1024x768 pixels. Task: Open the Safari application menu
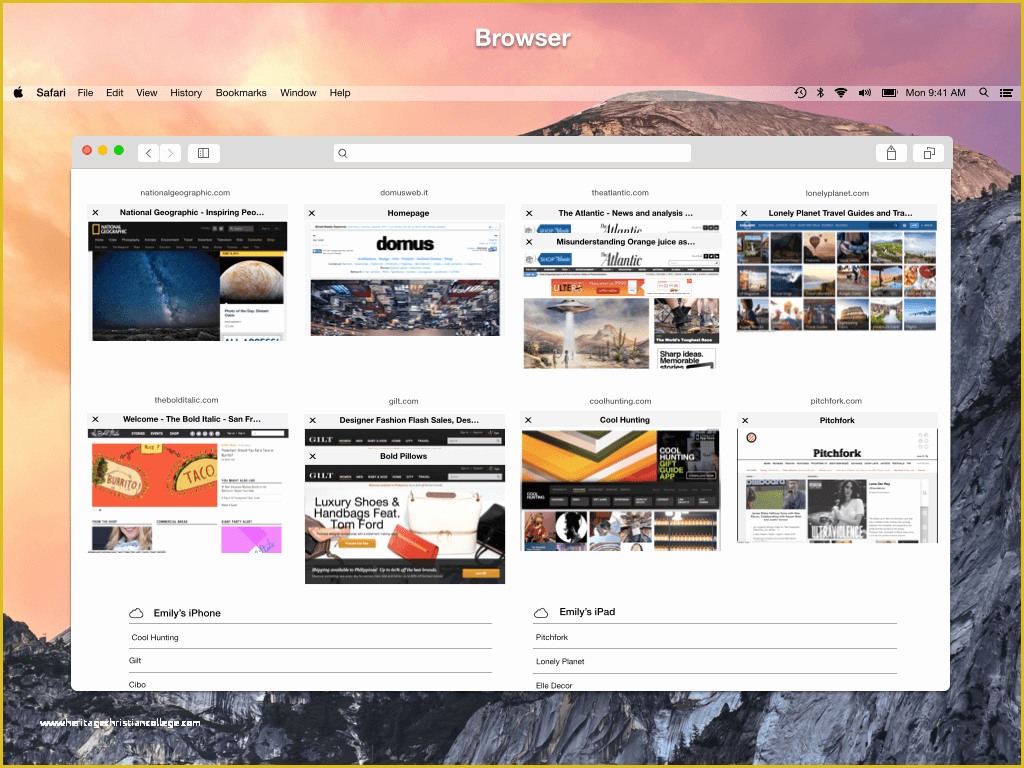pos(51,93)
